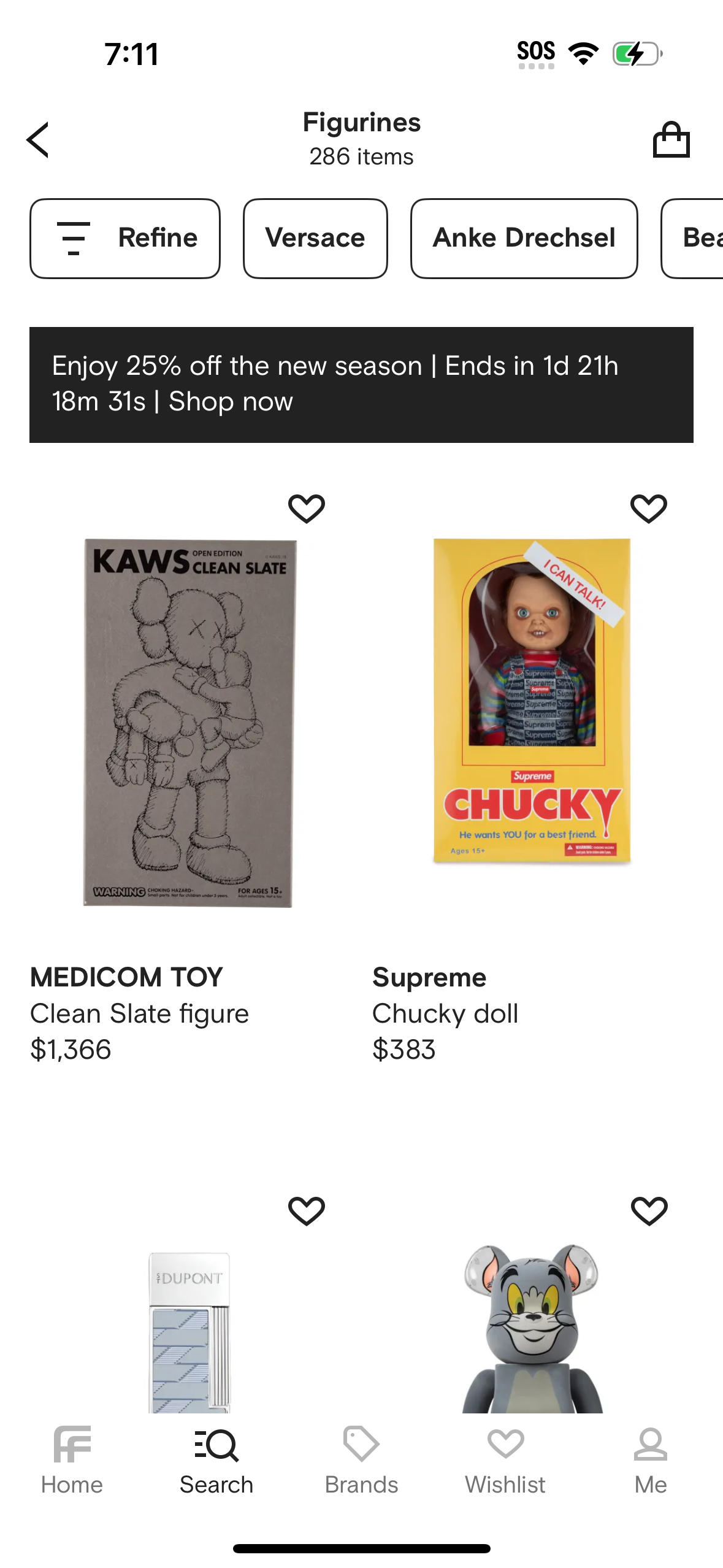Open the Brands tab

point(361,1461)
